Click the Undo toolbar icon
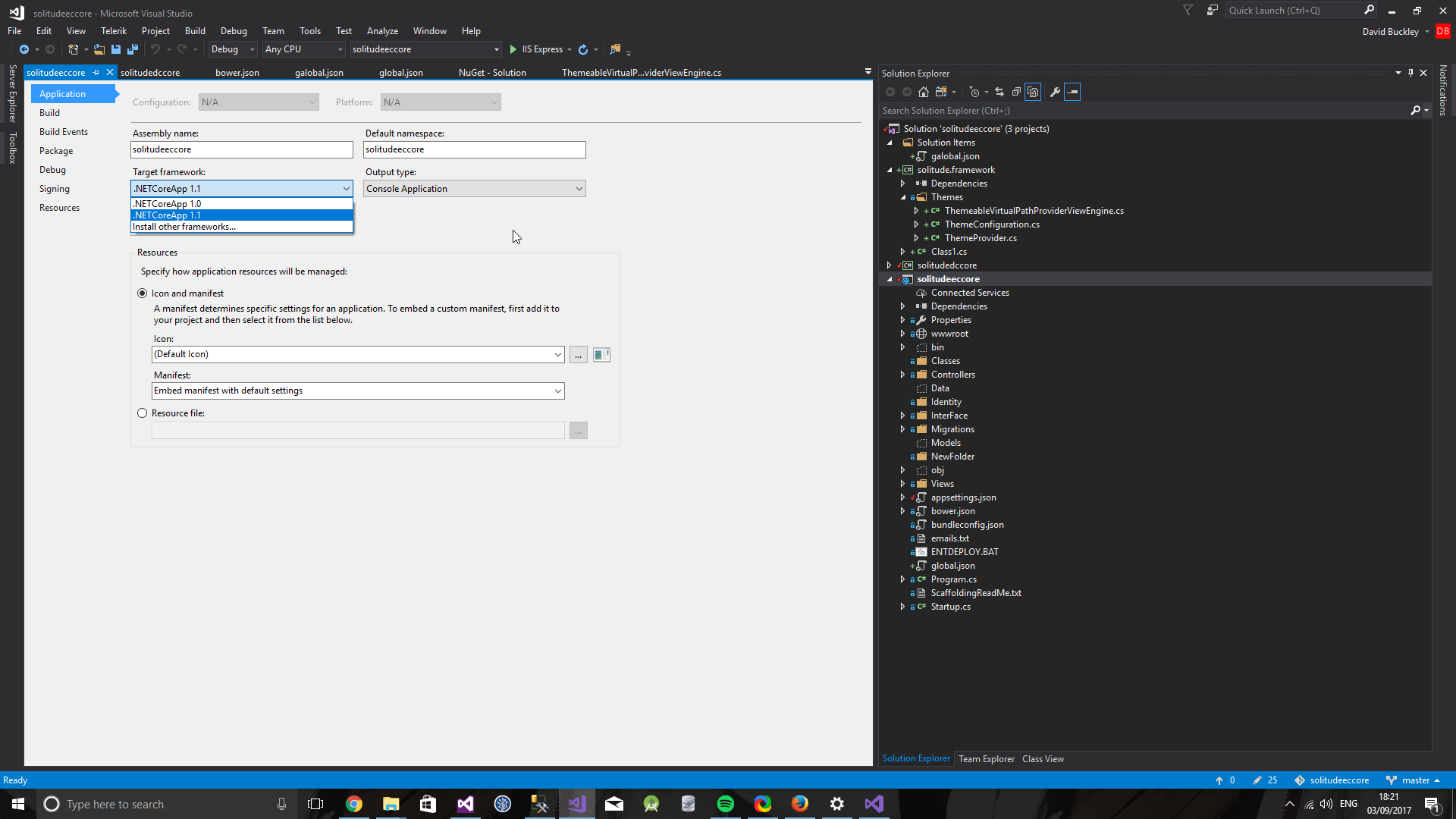Viewport: 1456px width, 819px height. click(x=155, y=49)
